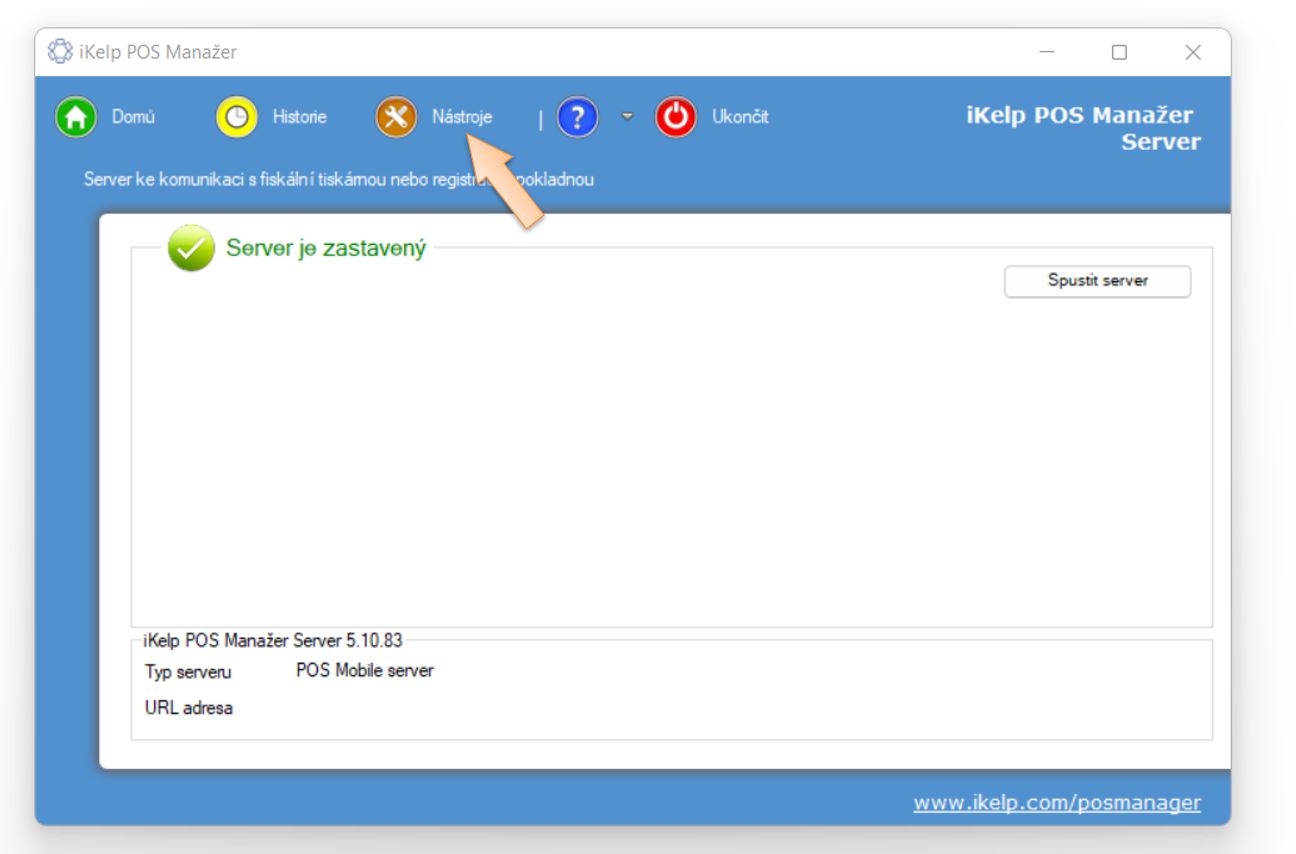Choose the Ukončit text label to quit

click(740, 117)
